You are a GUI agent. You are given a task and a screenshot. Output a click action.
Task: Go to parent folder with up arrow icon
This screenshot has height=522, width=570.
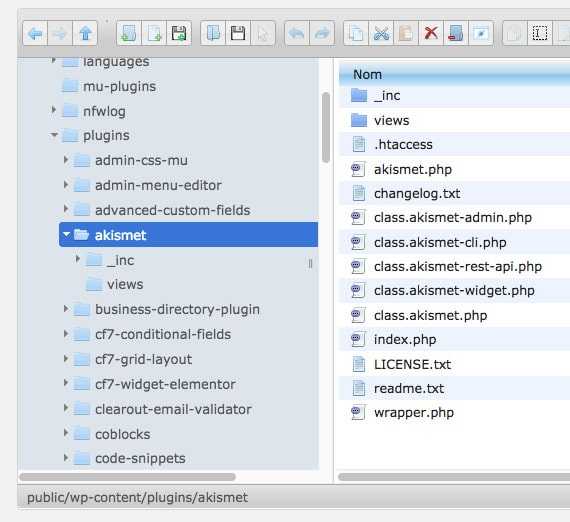pyautogui.click(x=85, y=33)
